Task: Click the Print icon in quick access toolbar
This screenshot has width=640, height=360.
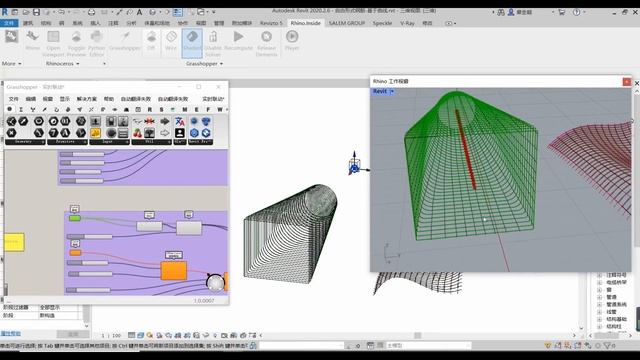Action: (x=91, y=12)
